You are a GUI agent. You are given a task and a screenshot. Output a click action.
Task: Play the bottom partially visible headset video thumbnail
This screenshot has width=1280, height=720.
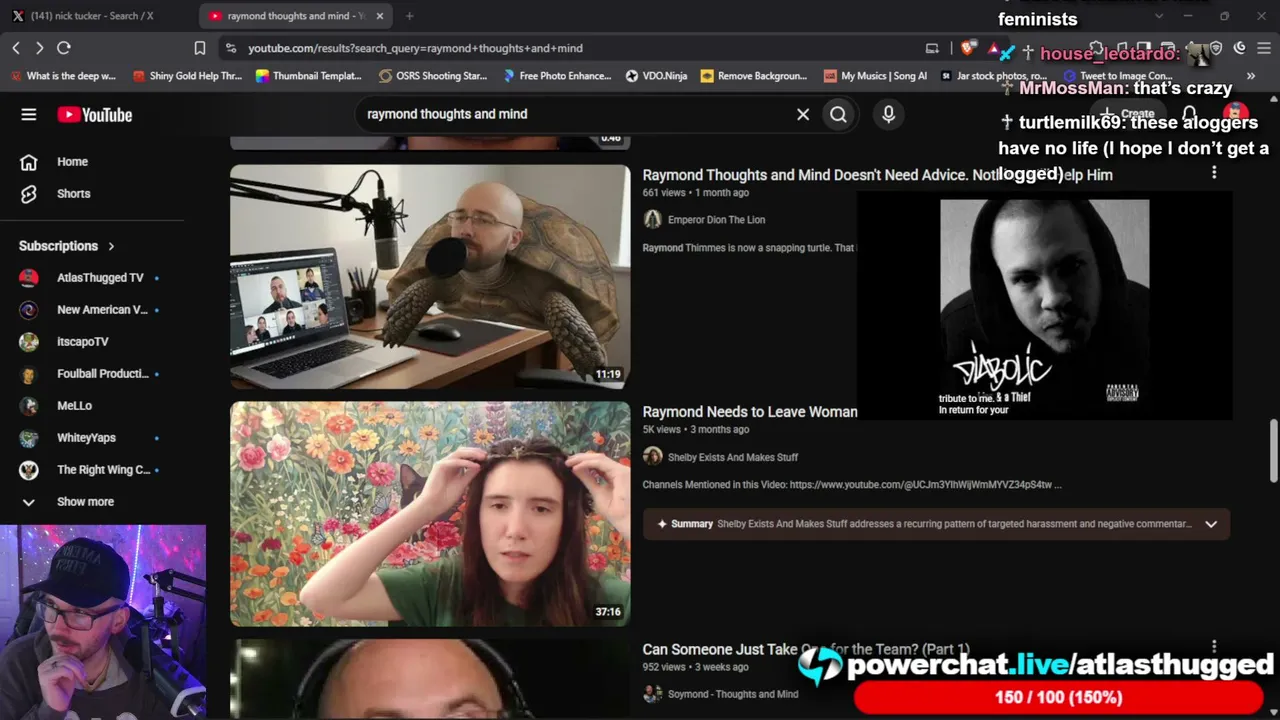(x=430, y=679)
